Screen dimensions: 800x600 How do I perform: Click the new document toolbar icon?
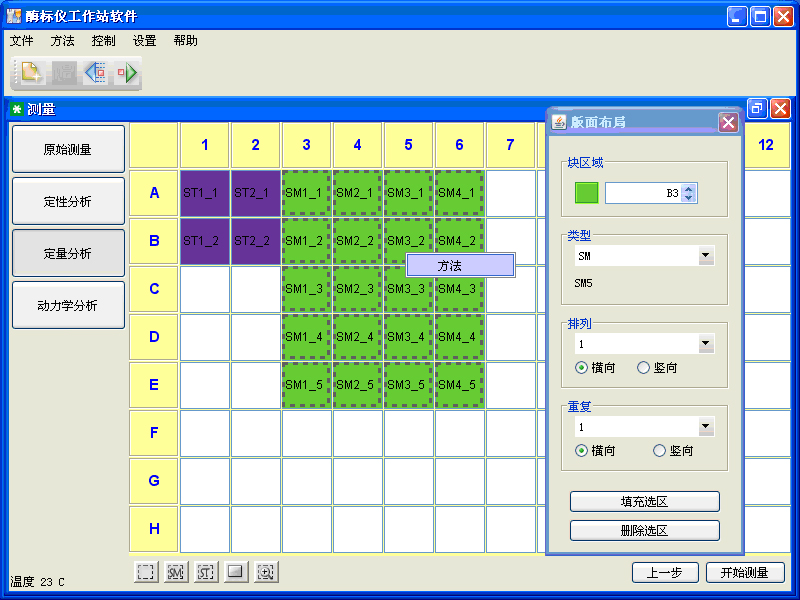point(32,72)
